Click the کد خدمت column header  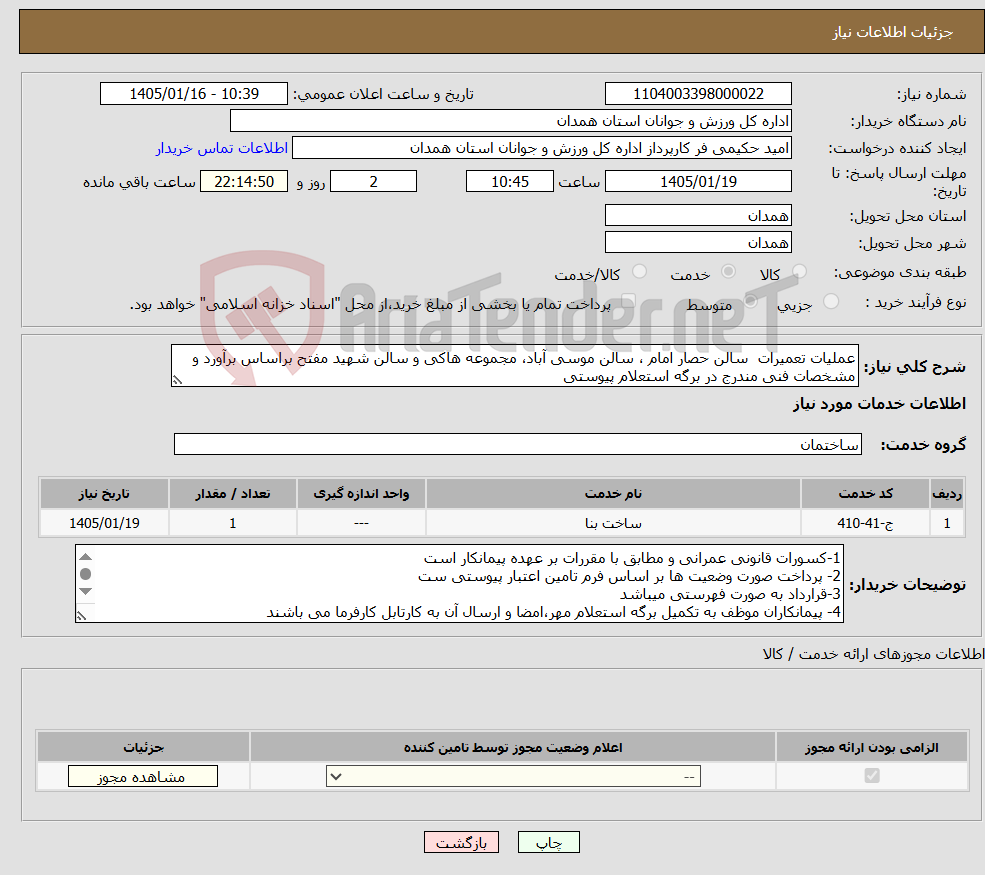(865, 494)
